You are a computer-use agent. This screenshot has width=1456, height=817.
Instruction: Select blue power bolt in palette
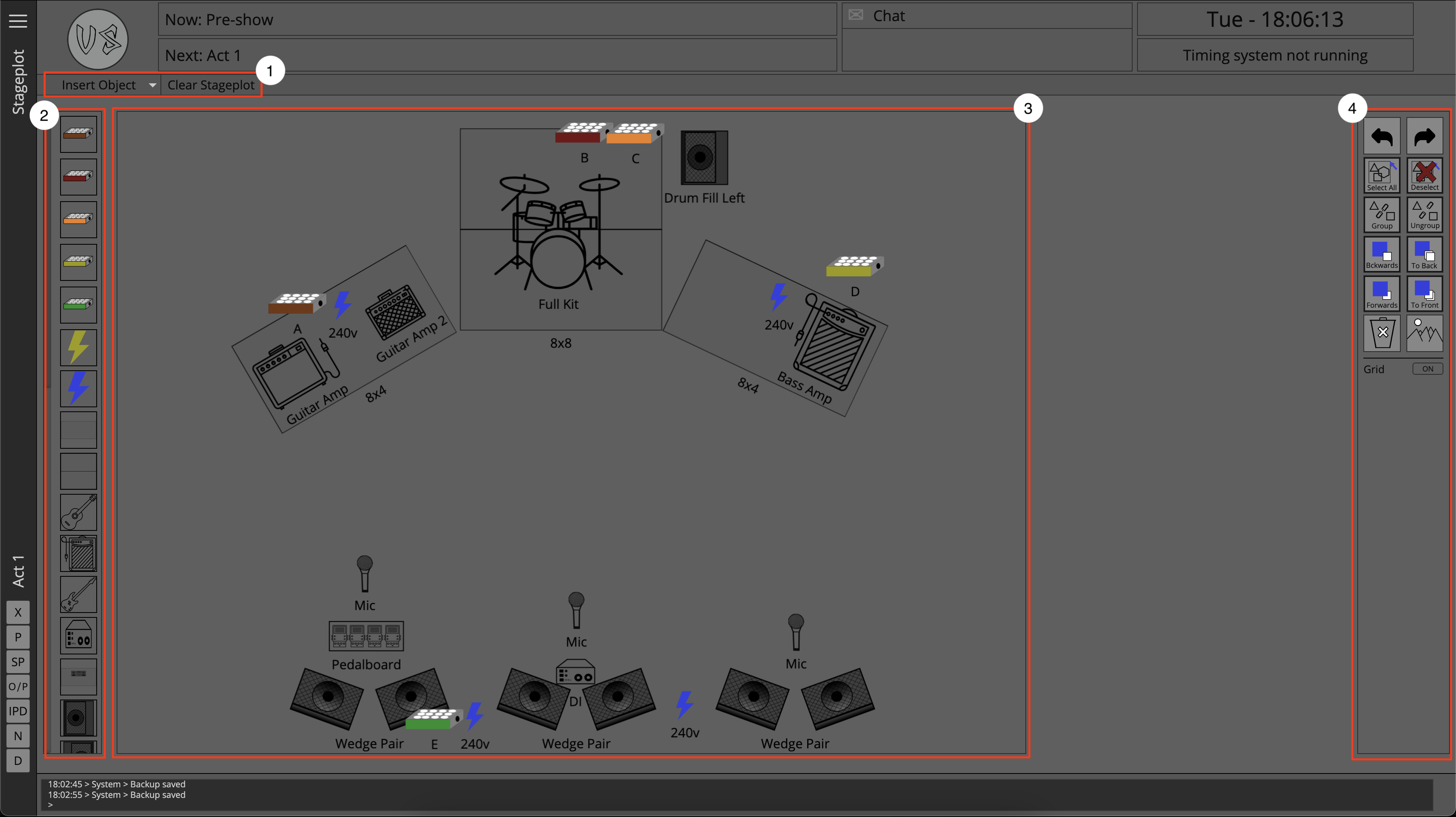pos(78,389)
